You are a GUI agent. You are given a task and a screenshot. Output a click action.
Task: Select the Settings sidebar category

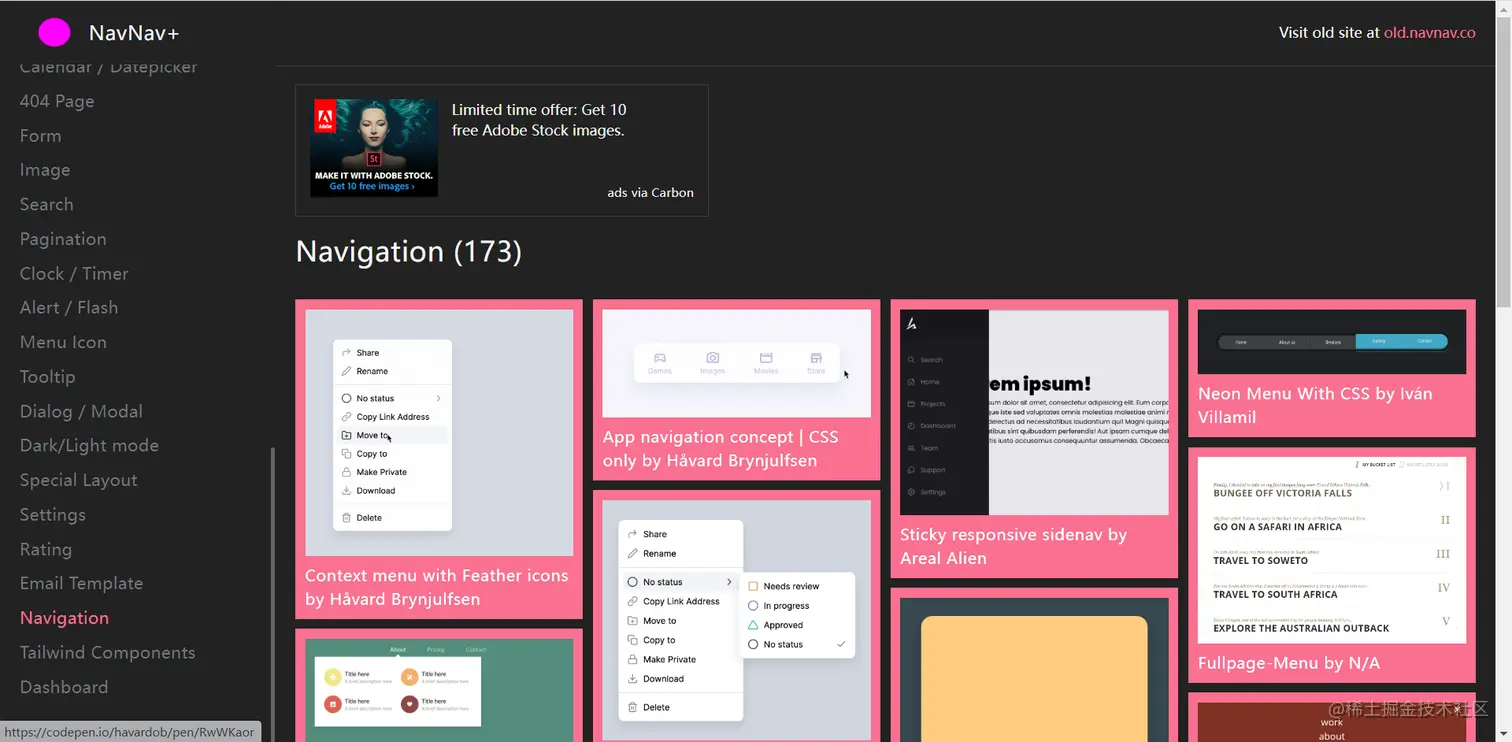click(53, 515)
